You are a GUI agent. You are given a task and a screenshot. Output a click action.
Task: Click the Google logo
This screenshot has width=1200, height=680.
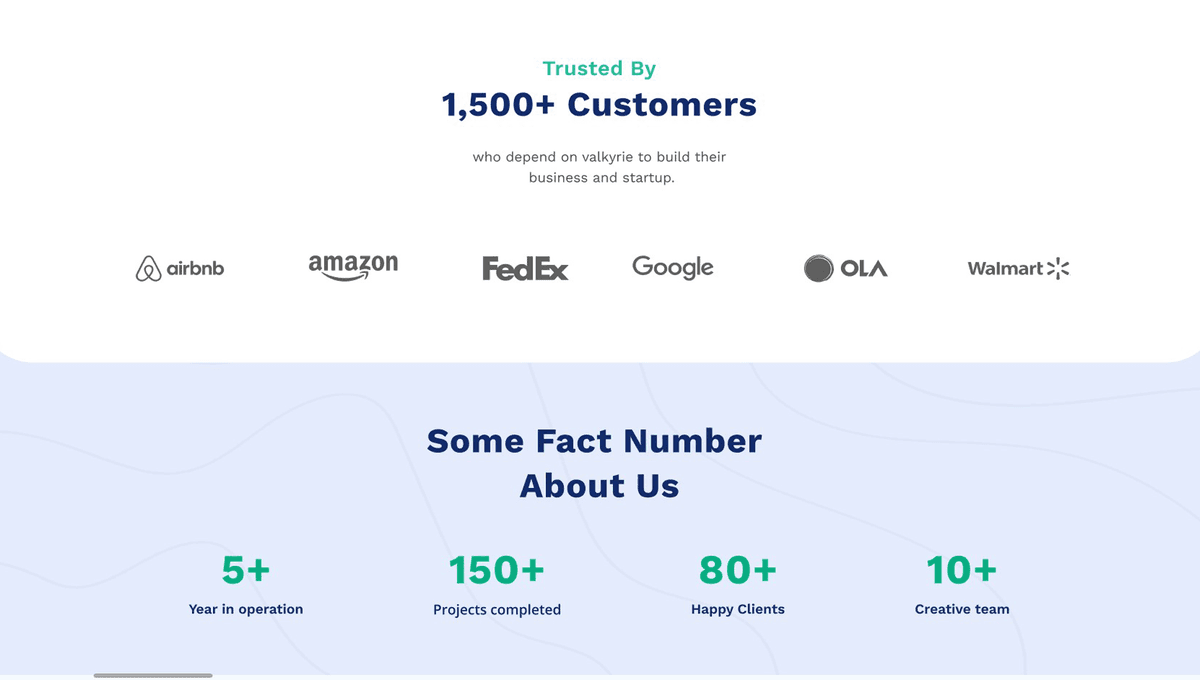673,267
